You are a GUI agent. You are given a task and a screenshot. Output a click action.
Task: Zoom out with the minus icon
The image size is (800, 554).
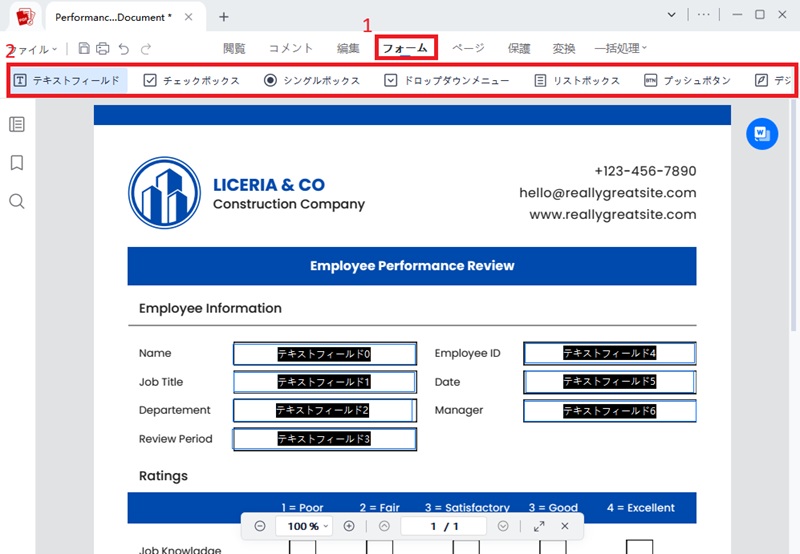pos(260,526)
